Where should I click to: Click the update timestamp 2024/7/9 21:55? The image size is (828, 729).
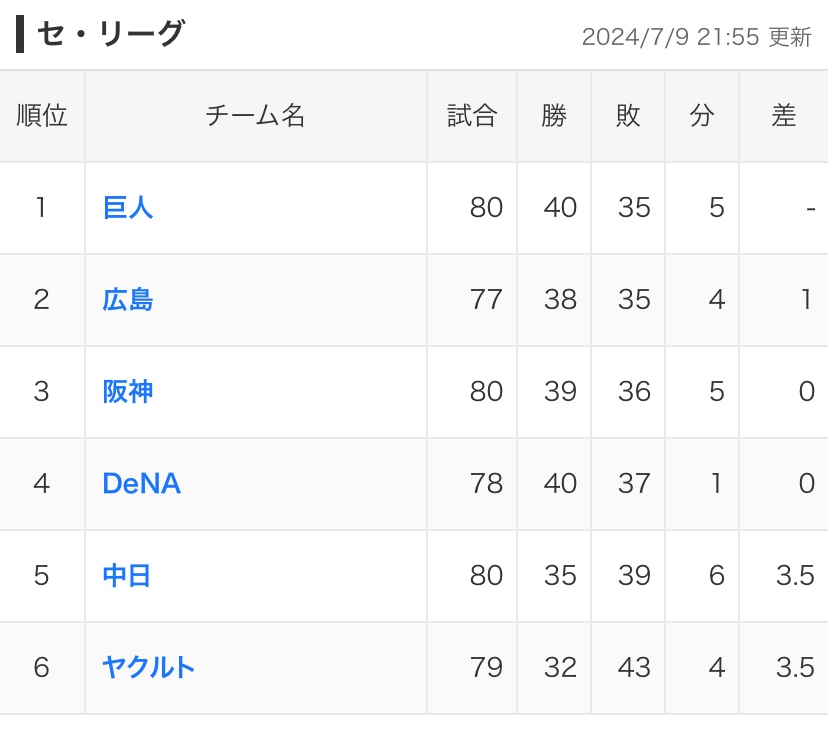671,37
